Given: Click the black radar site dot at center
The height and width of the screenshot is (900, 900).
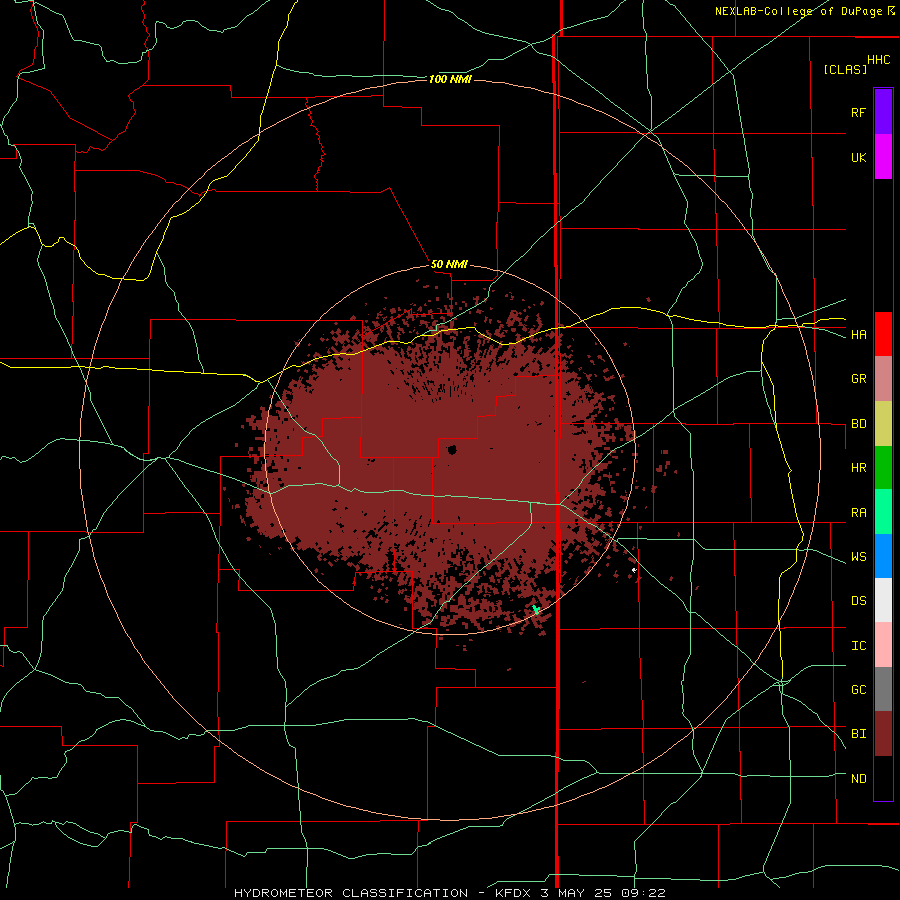Looking at the screenshot, I should tap(452, 449).
